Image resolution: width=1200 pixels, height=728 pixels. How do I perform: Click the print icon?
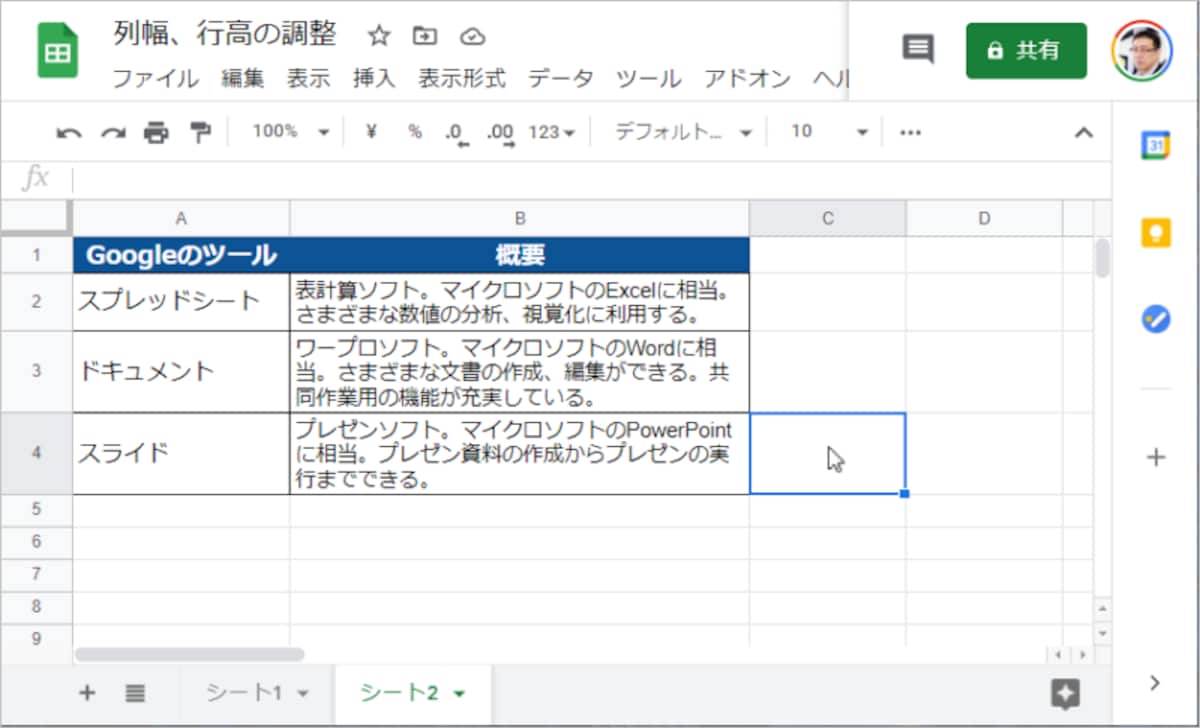(156, 132)
